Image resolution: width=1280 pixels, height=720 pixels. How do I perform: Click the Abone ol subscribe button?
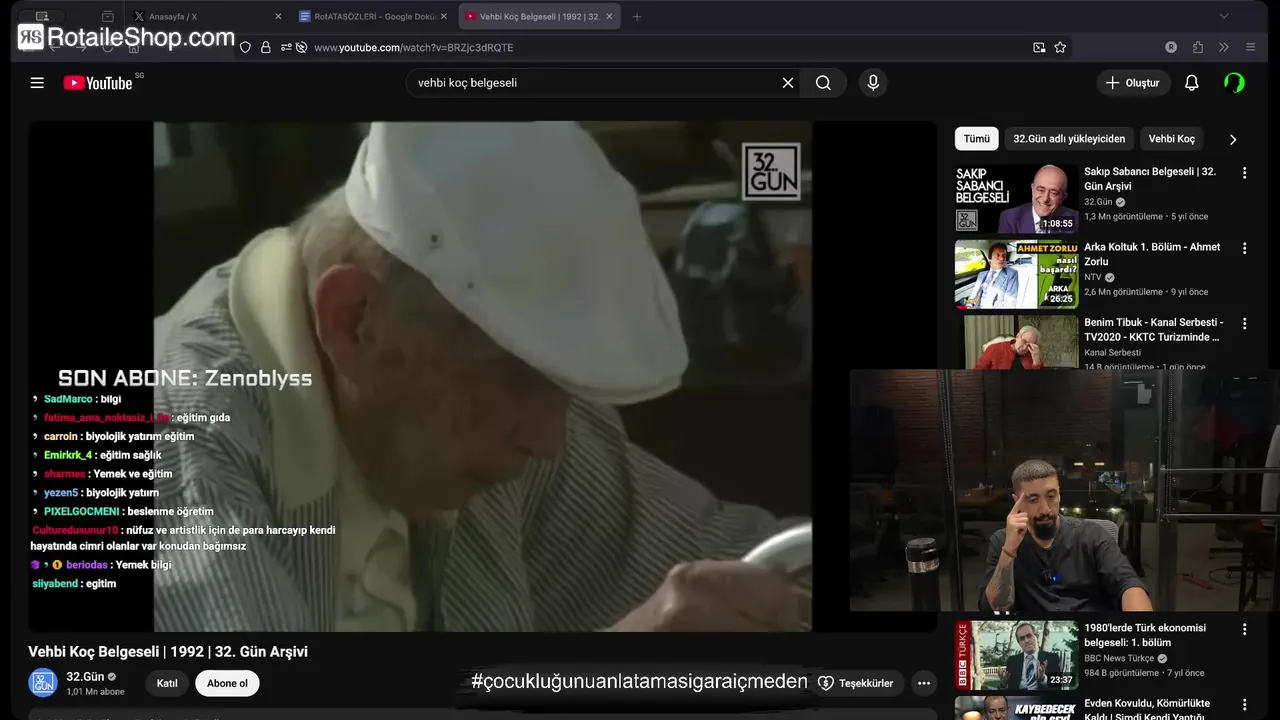point(227,684)
